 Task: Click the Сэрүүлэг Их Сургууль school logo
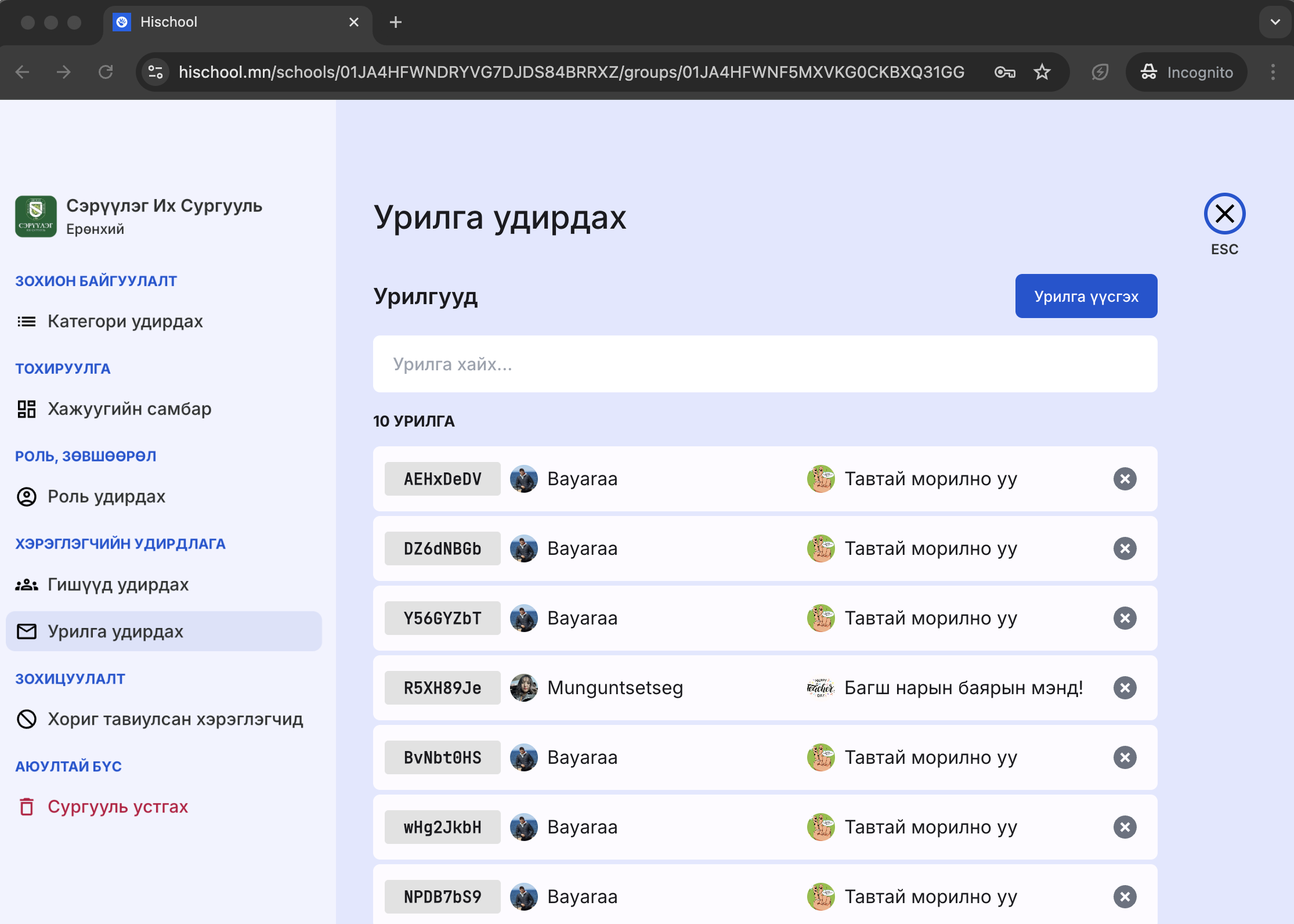[x=36, y=216]
